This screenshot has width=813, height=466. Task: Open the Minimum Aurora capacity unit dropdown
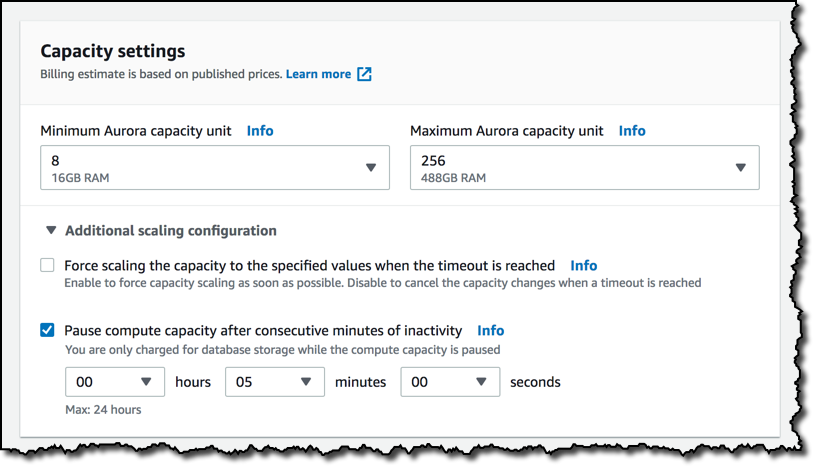(215, 167)
